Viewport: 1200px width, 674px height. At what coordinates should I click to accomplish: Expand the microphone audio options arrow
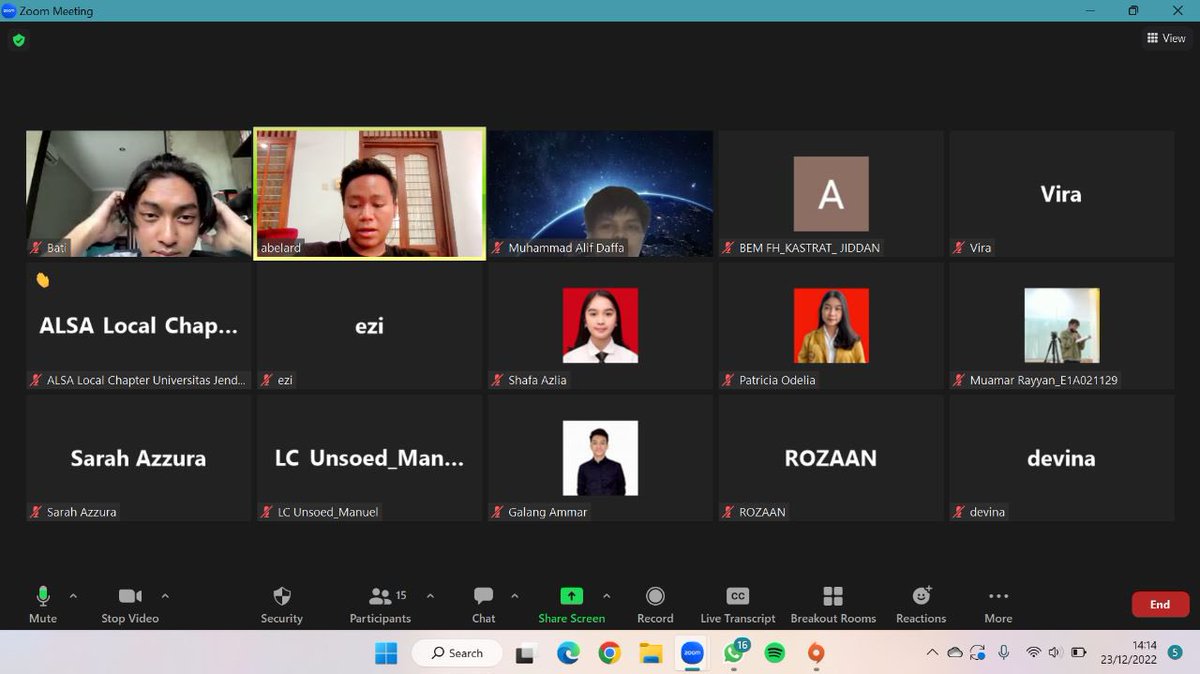(x=73, y=596)
